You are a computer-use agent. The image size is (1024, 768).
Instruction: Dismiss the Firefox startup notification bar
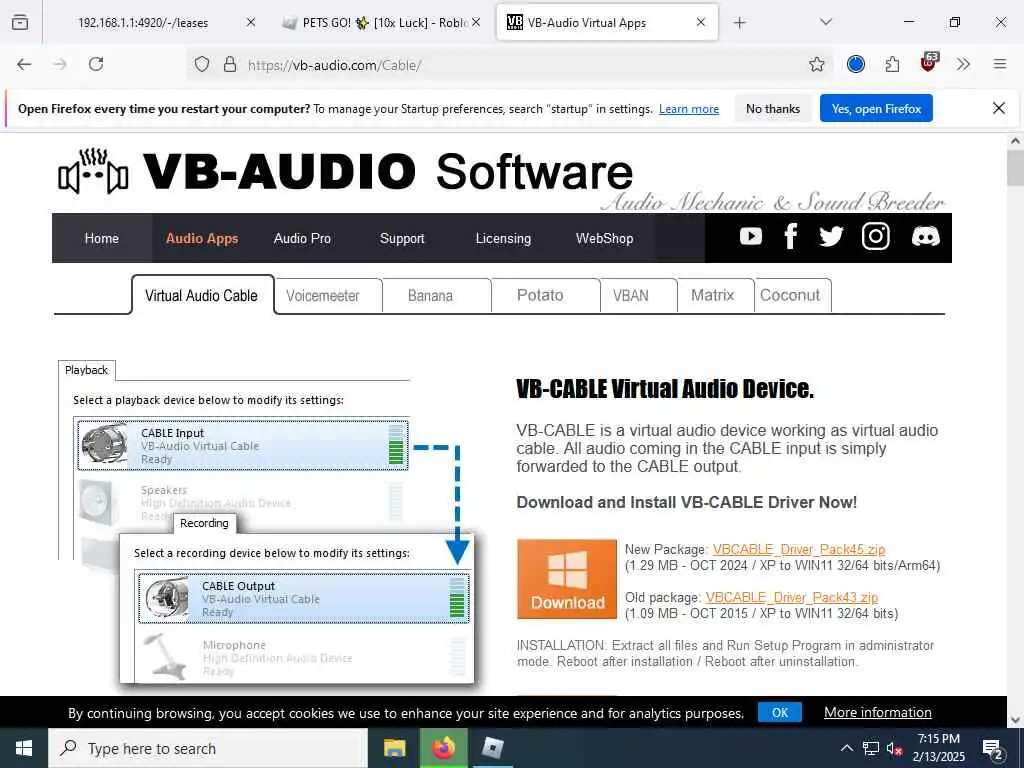[999, 108]
